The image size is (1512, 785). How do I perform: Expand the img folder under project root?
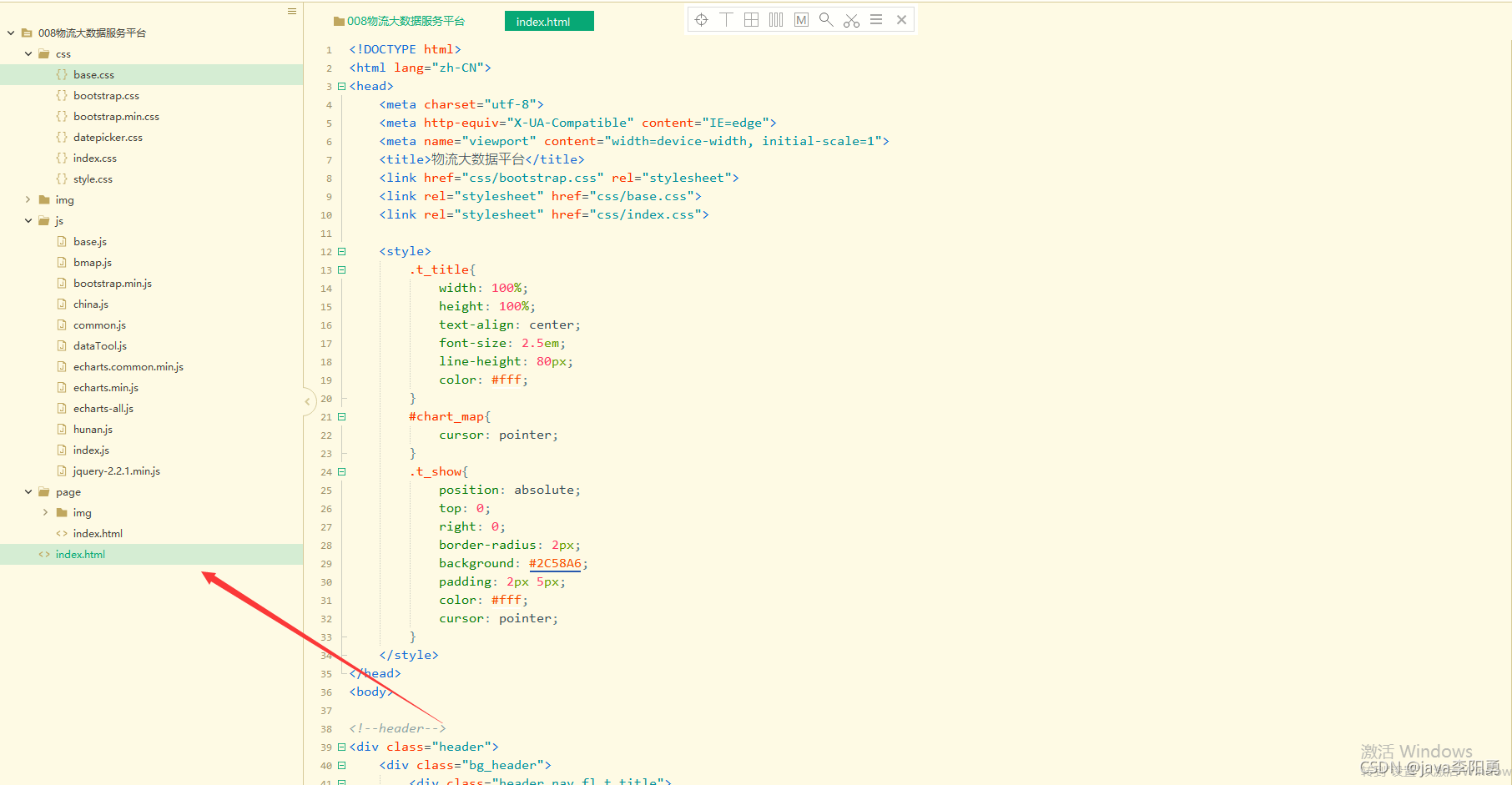click(x=28, y=200)
